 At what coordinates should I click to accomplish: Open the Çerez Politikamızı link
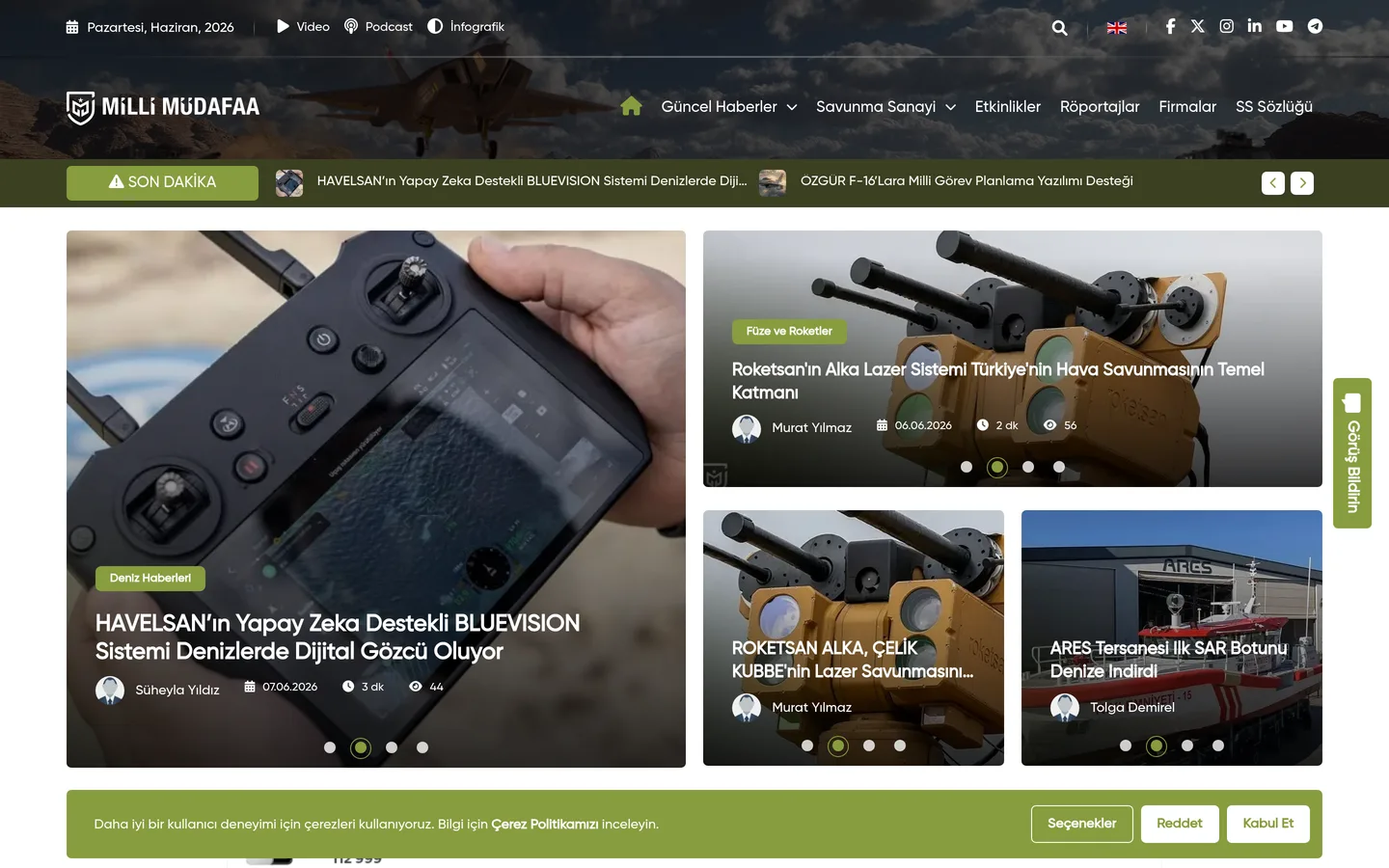(x=545, y=825)
